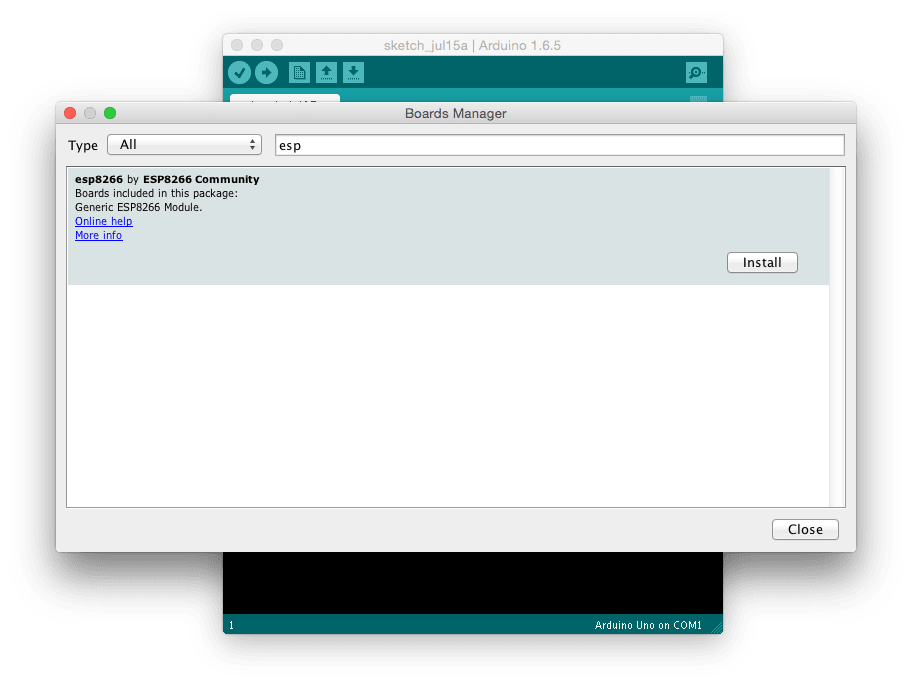Image resolution: width=912 pixels, height=684 pixels.
Task: Click the Save sketch down-arrow icon
Action: pos(353,73)
